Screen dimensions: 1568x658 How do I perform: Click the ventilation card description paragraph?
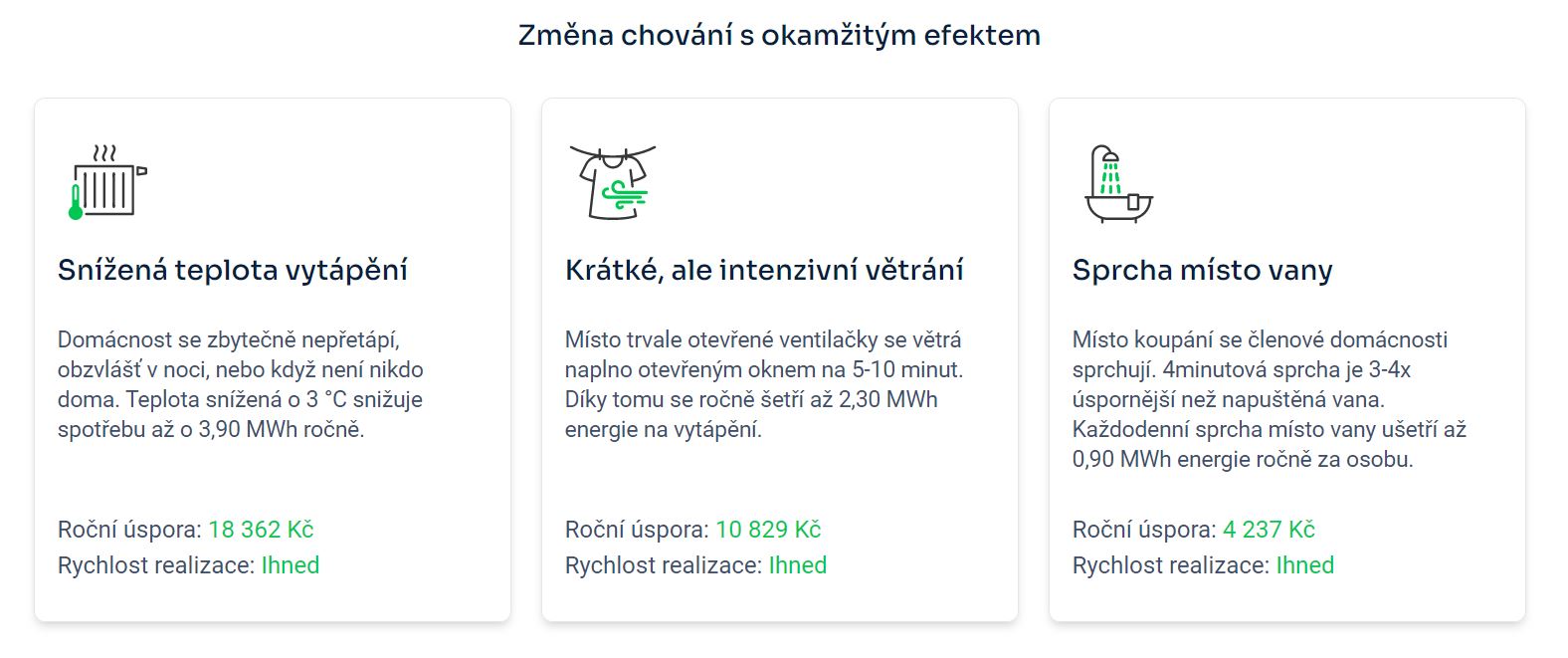[x=763, y=384]
